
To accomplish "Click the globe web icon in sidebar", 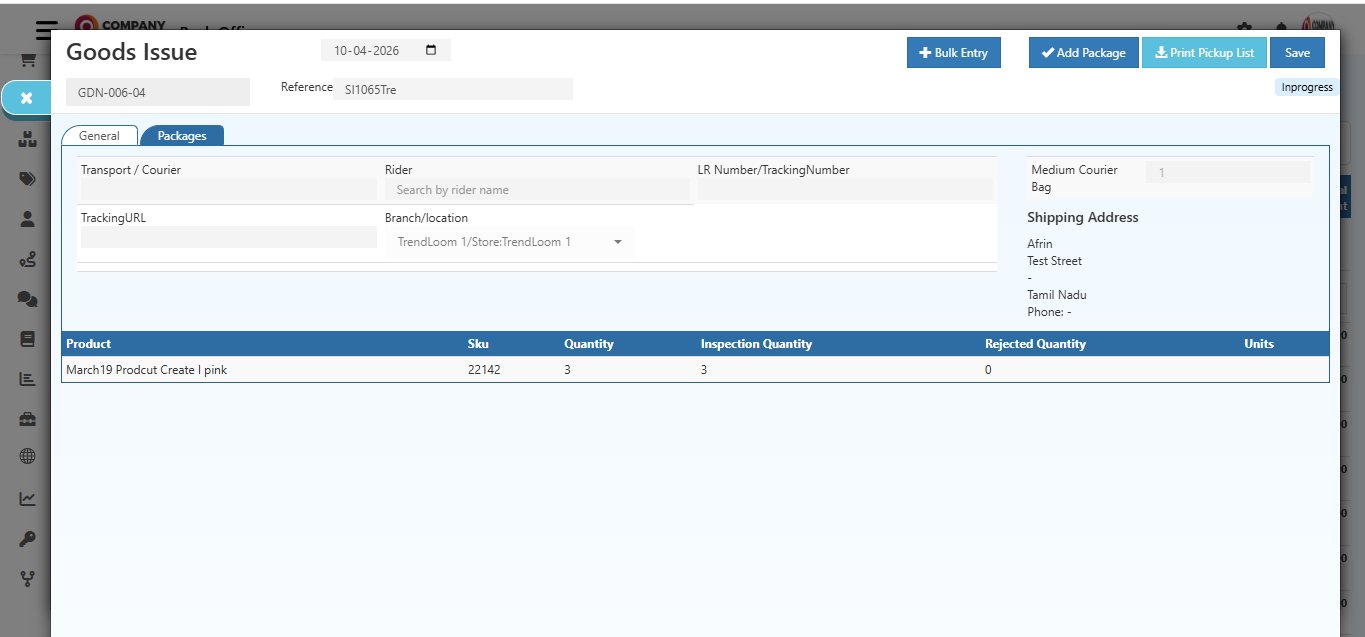I will pos(27,458).
